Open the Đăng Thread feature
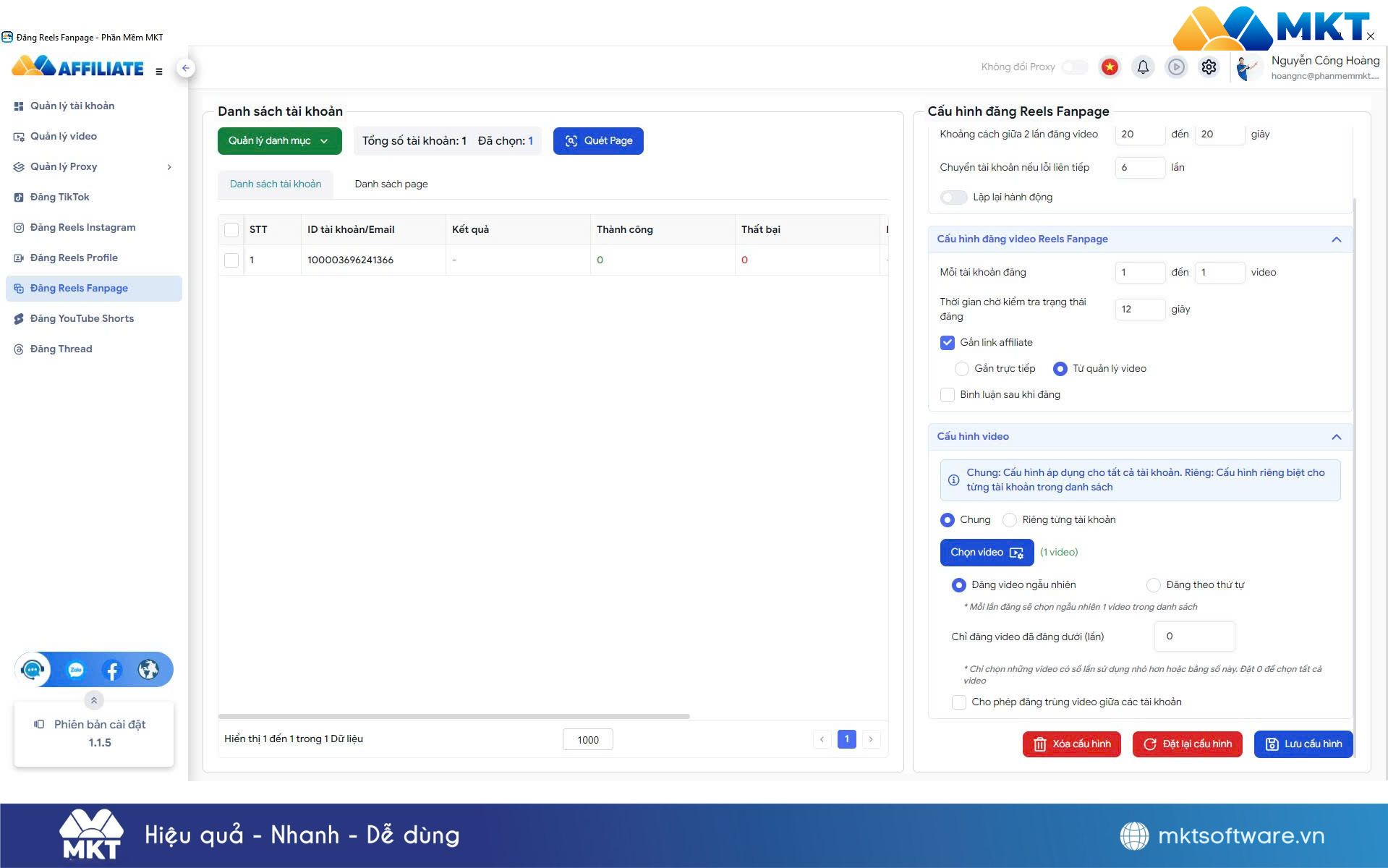This screenshot has width=1388, height=868. (x=61, y=349)
